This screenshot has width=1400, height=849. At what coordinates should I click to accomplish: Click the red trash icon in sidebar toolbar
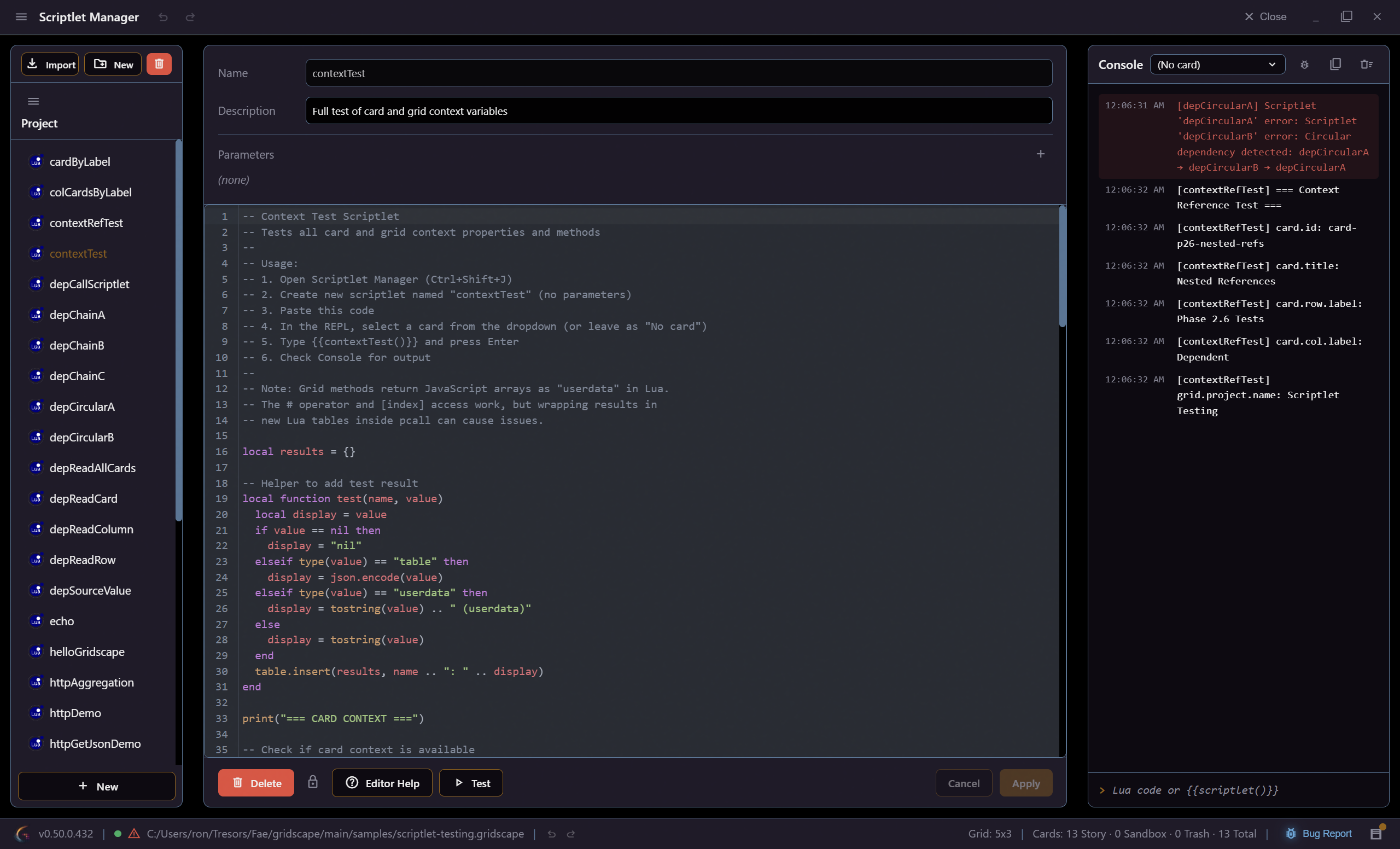(x=159, y=64)
